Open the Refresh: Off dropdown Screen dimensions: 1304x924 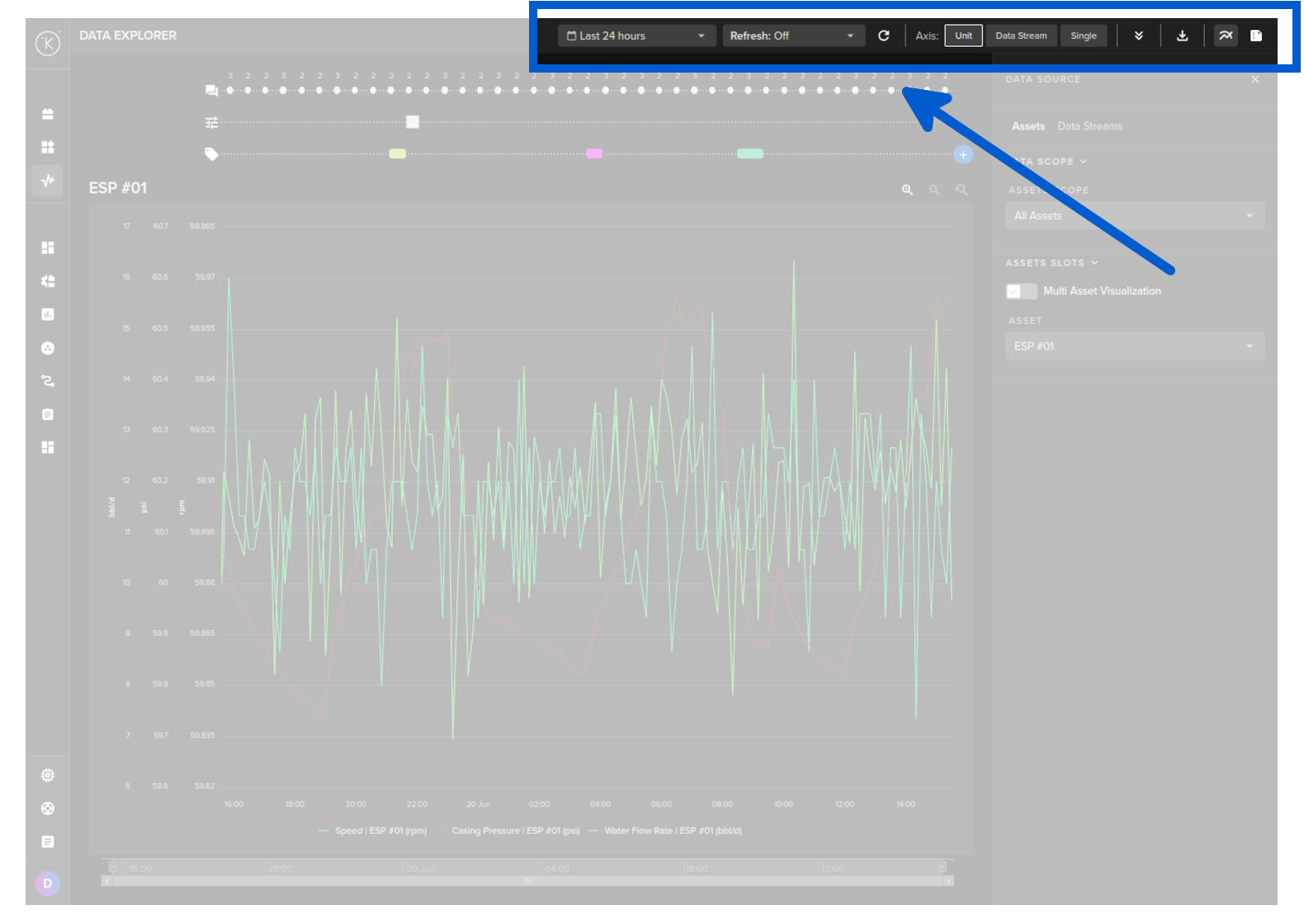coord(792,36)
